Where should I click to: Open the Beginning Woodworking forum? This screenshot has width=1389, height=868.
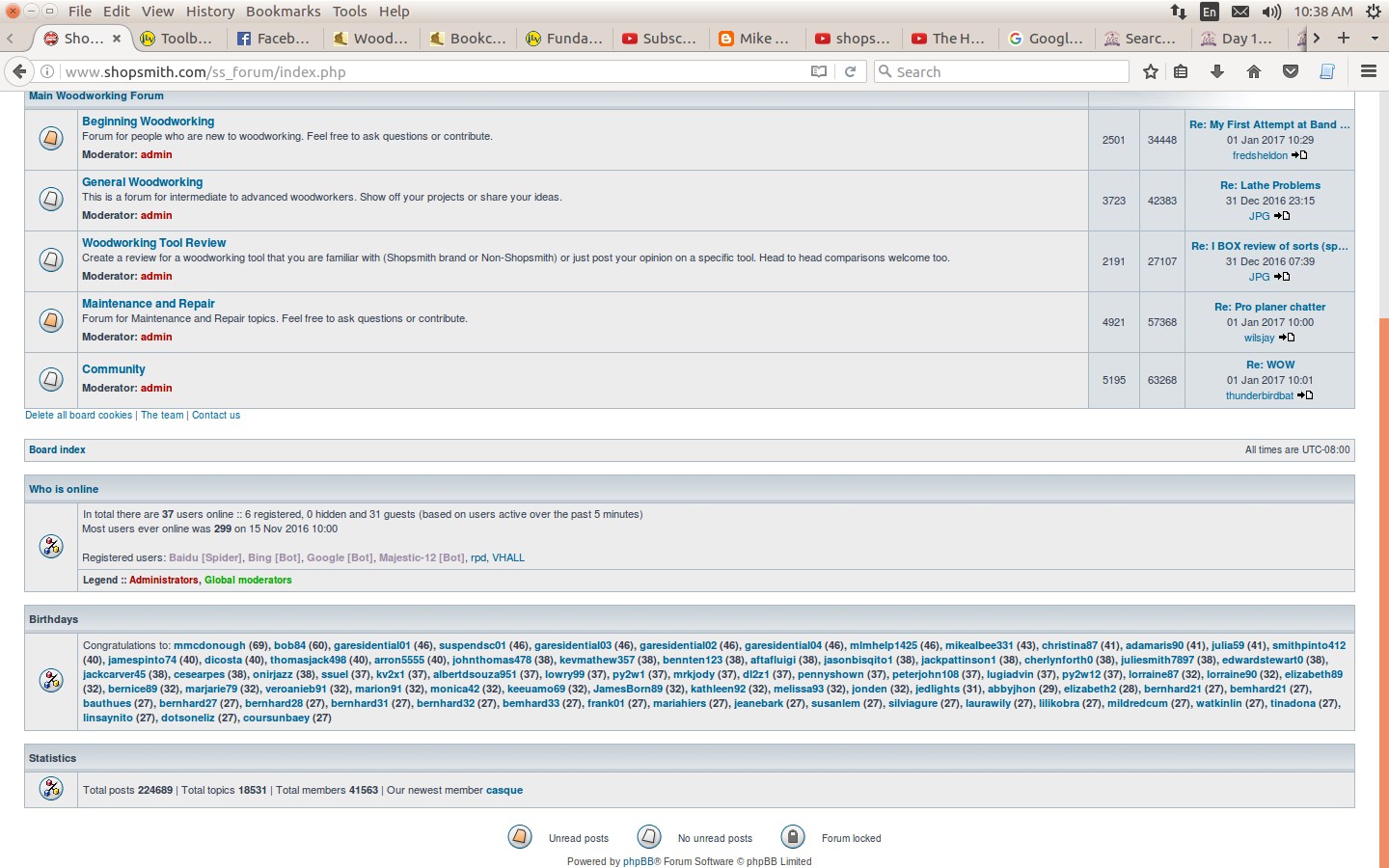(x=149, y=122)
